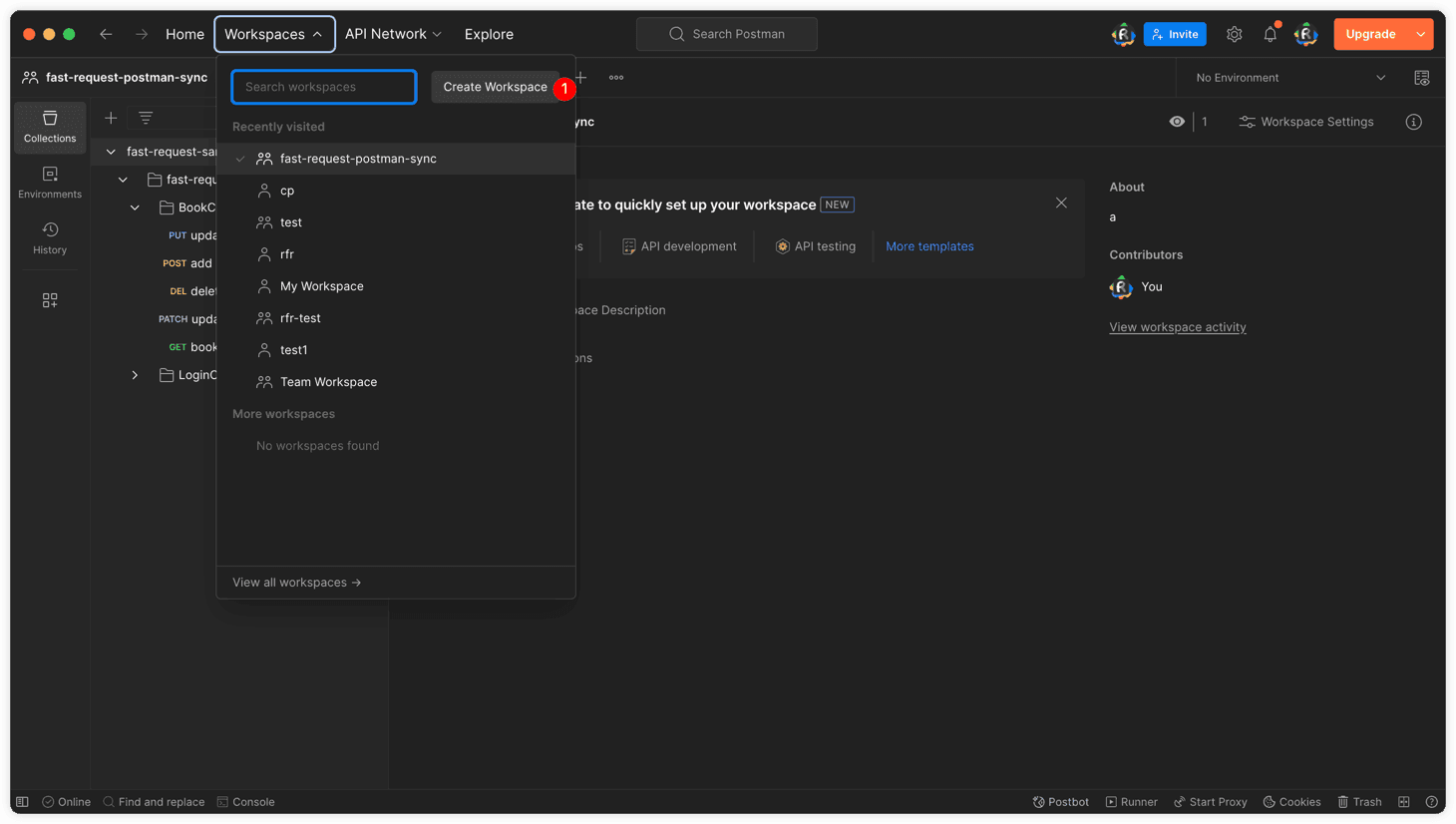Image resolution: width=1456 pixels, height=824 pixels.
Task: Close the workspace templates banner
Action: [1061, 203]
